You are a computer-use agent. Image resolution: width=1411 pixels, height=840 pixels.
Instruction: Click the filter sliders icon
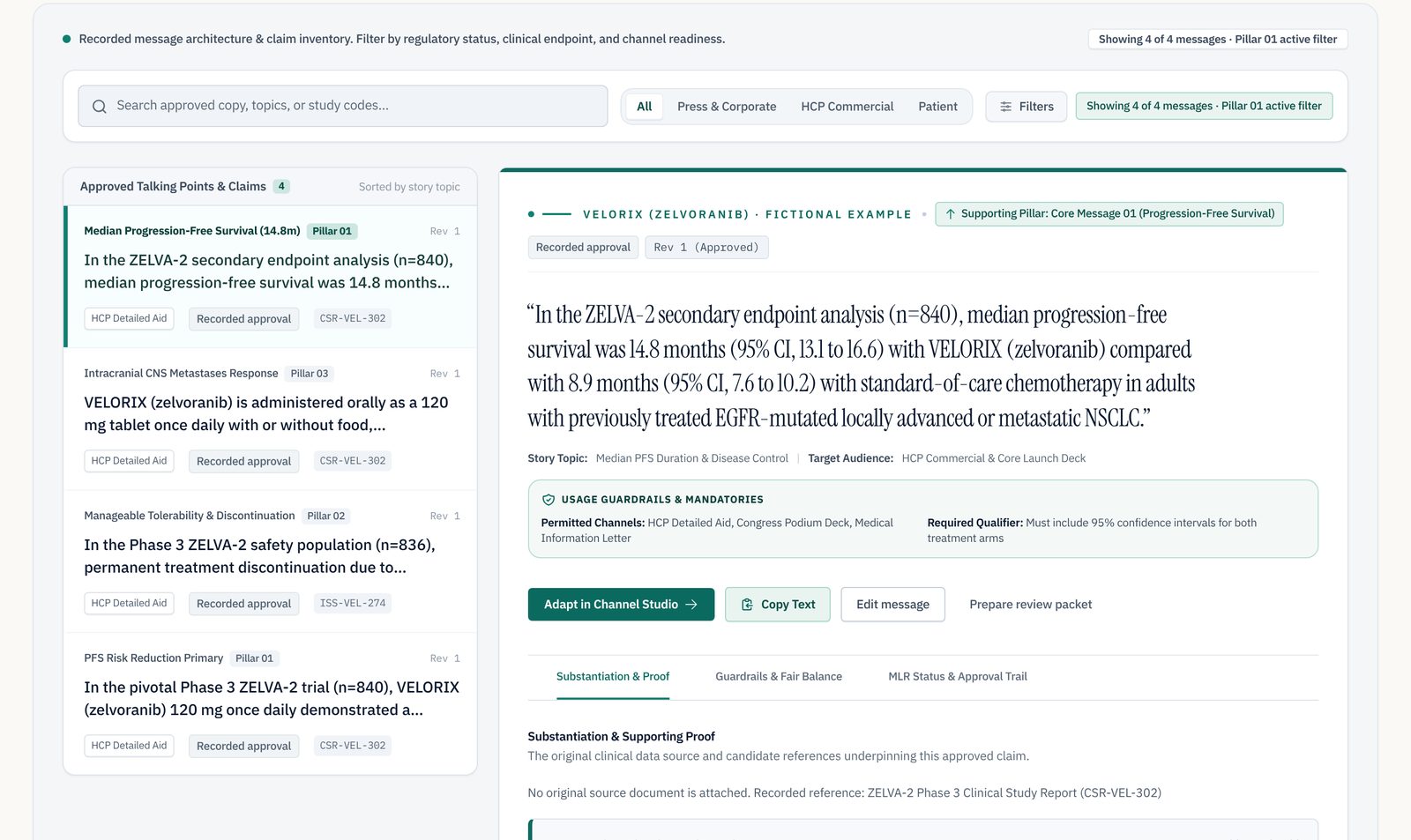coord(1005,107)
